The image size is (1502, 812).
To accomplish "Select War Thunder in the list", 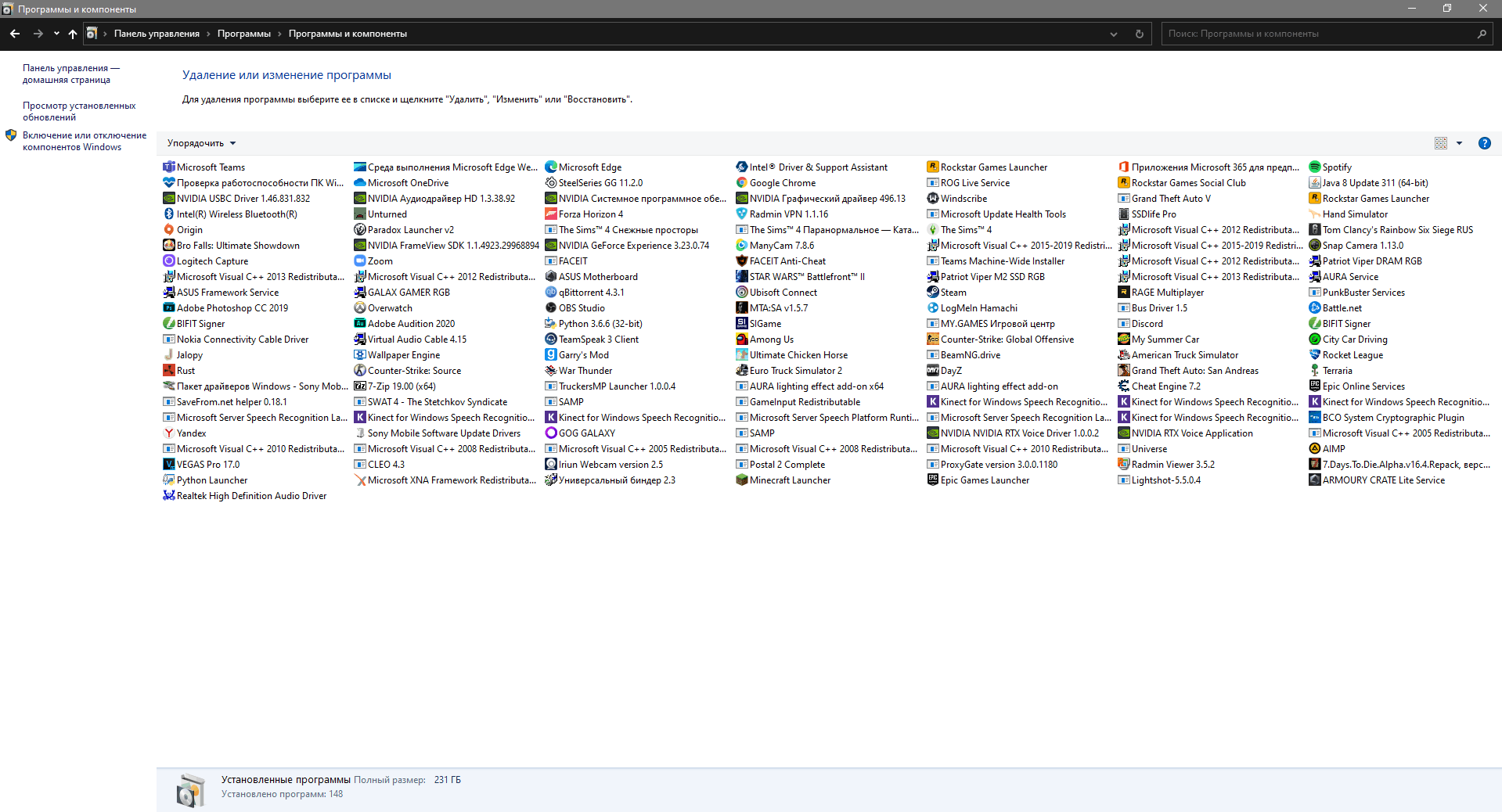I will pos(578,370).
